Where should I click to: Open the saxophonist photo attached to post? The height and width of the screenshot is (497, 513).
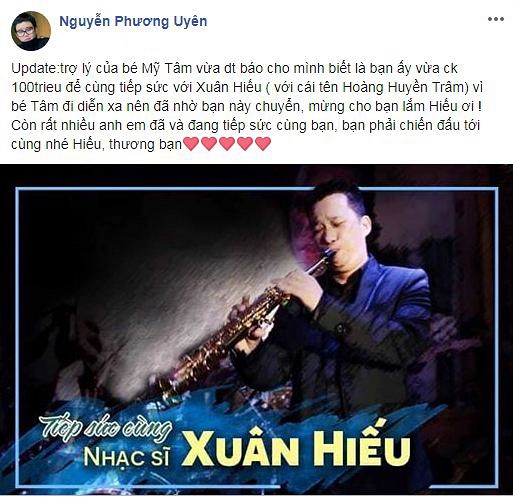tap(256, 329)
